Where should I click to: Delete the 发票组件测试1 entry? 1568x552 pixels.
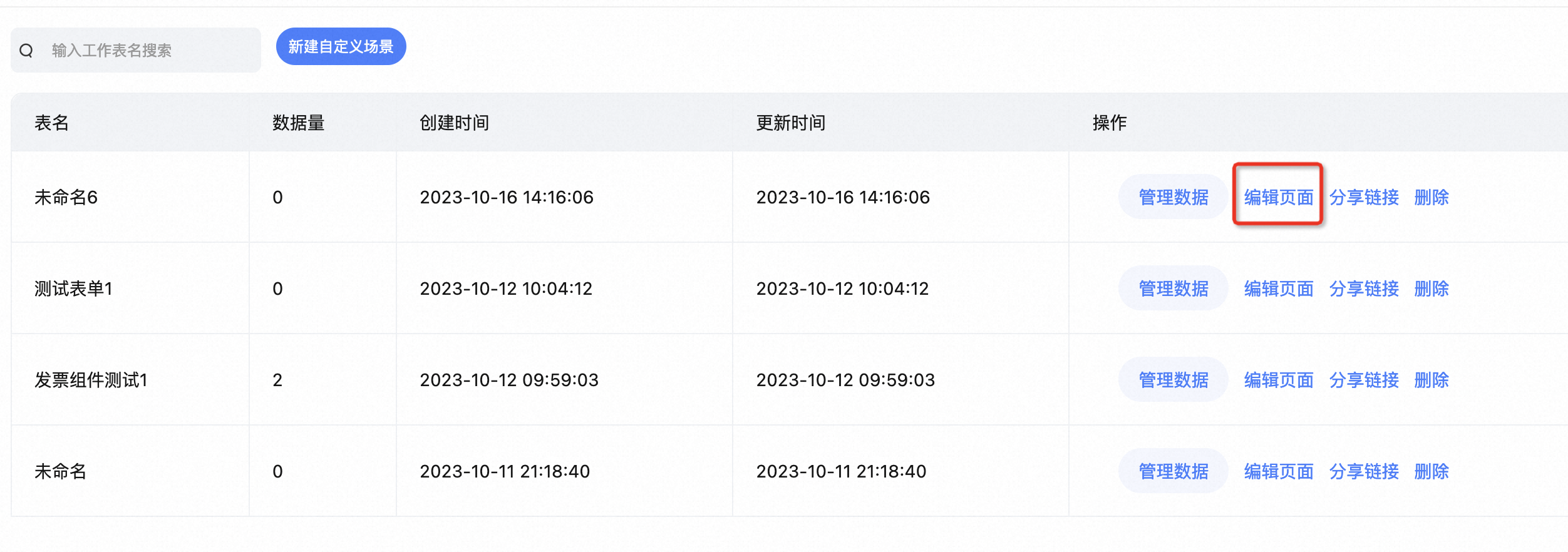pyautogui.click(x=1431, y=380)
